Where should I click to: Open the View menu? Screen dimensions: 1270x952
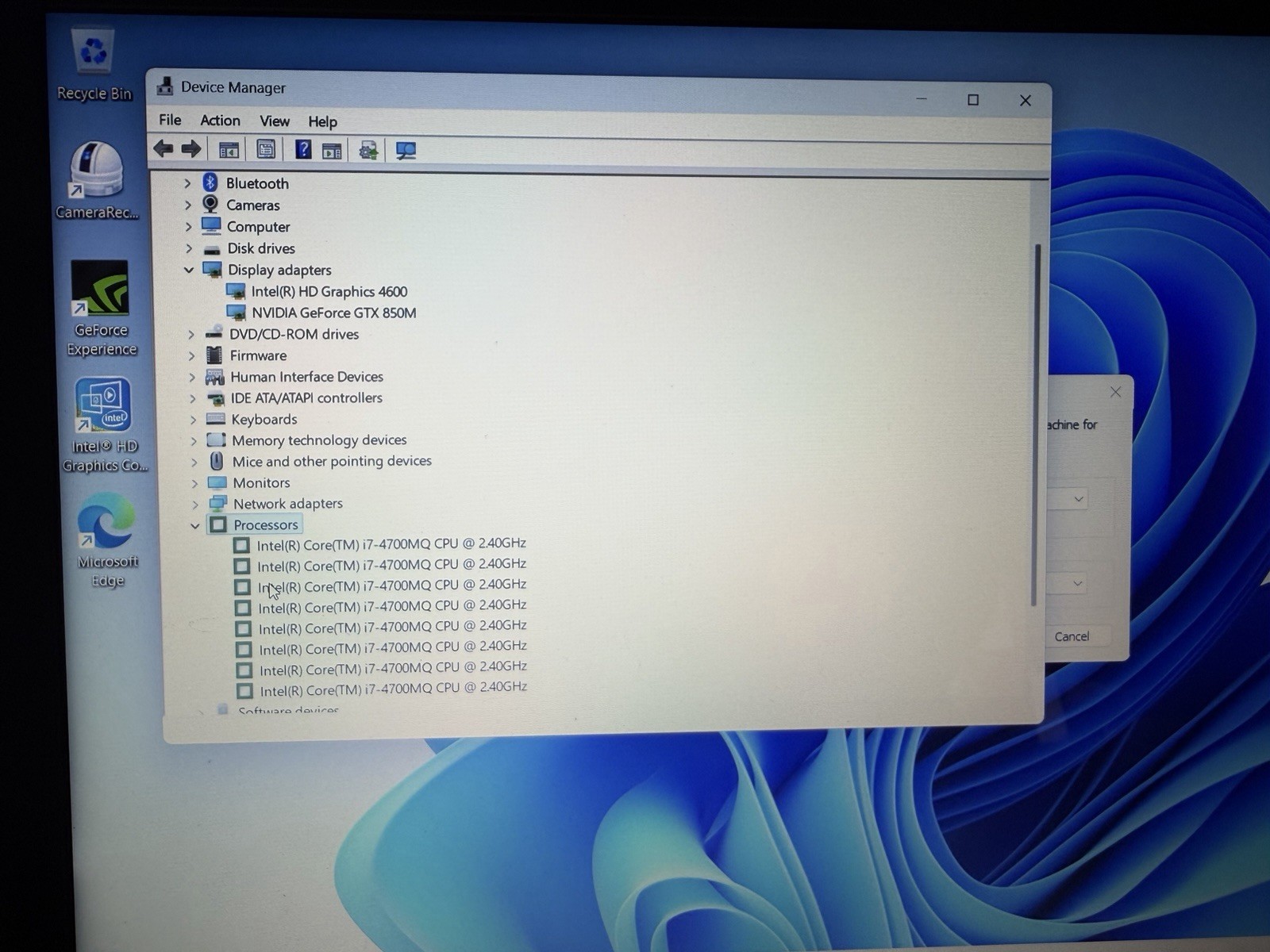tap(275, 121)
